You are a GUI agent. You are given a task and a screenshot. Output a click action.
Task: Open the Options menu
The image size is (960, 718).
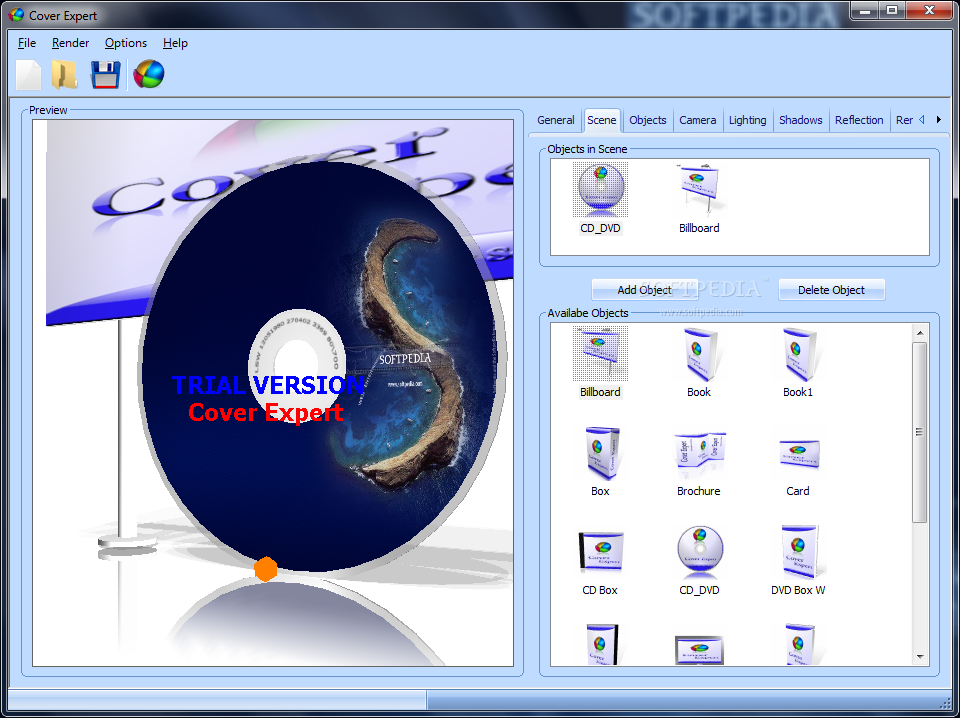126,43
